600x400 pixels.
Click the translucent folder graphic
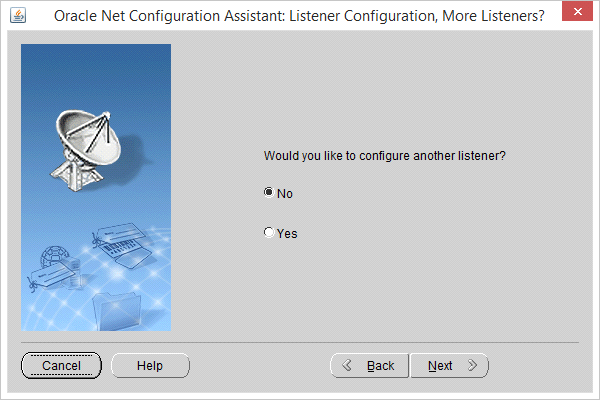pyautogui.click(x=117, y=311)
